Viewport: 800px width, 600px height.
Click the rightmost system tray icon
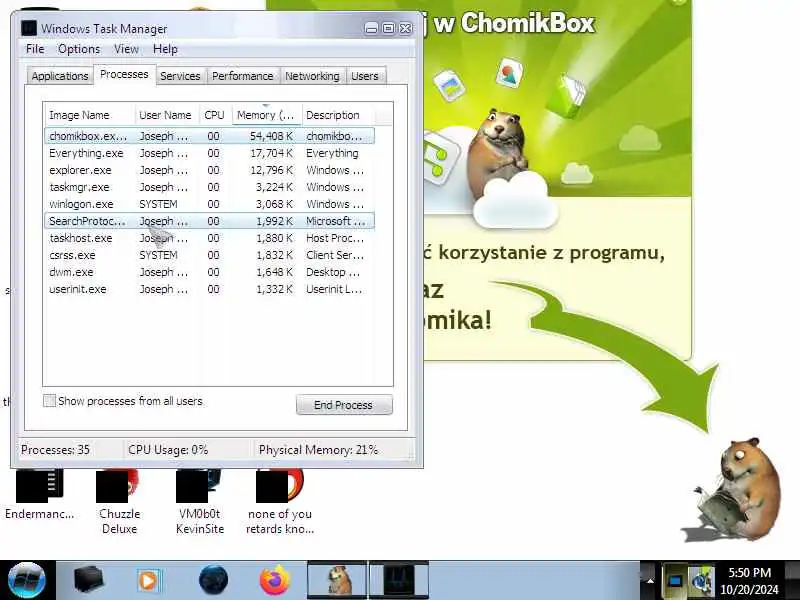(x=703, y=581)
